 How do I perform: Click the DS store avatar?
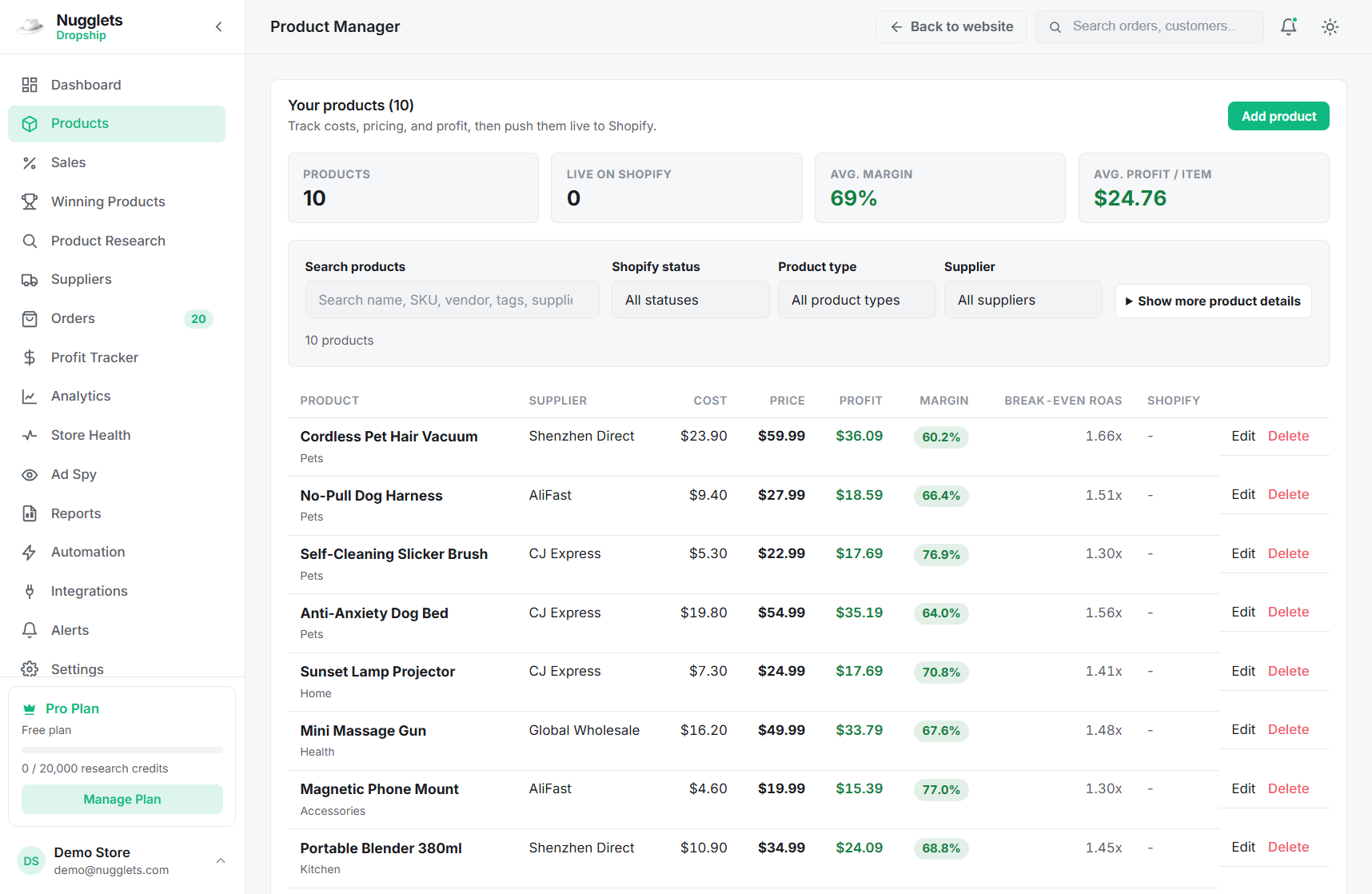point(31,861)
